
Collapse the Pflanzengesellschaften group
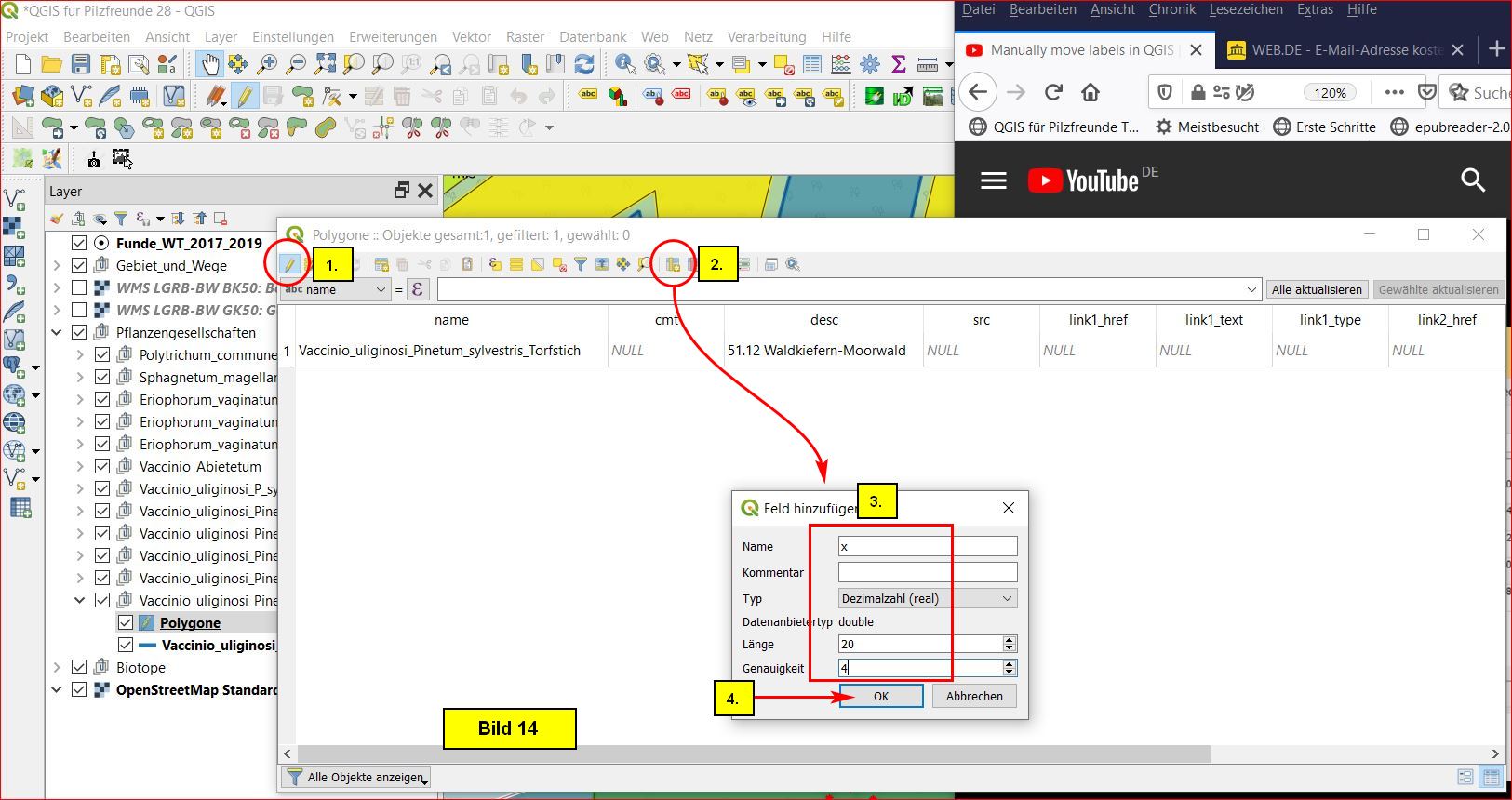click(57, 333)
